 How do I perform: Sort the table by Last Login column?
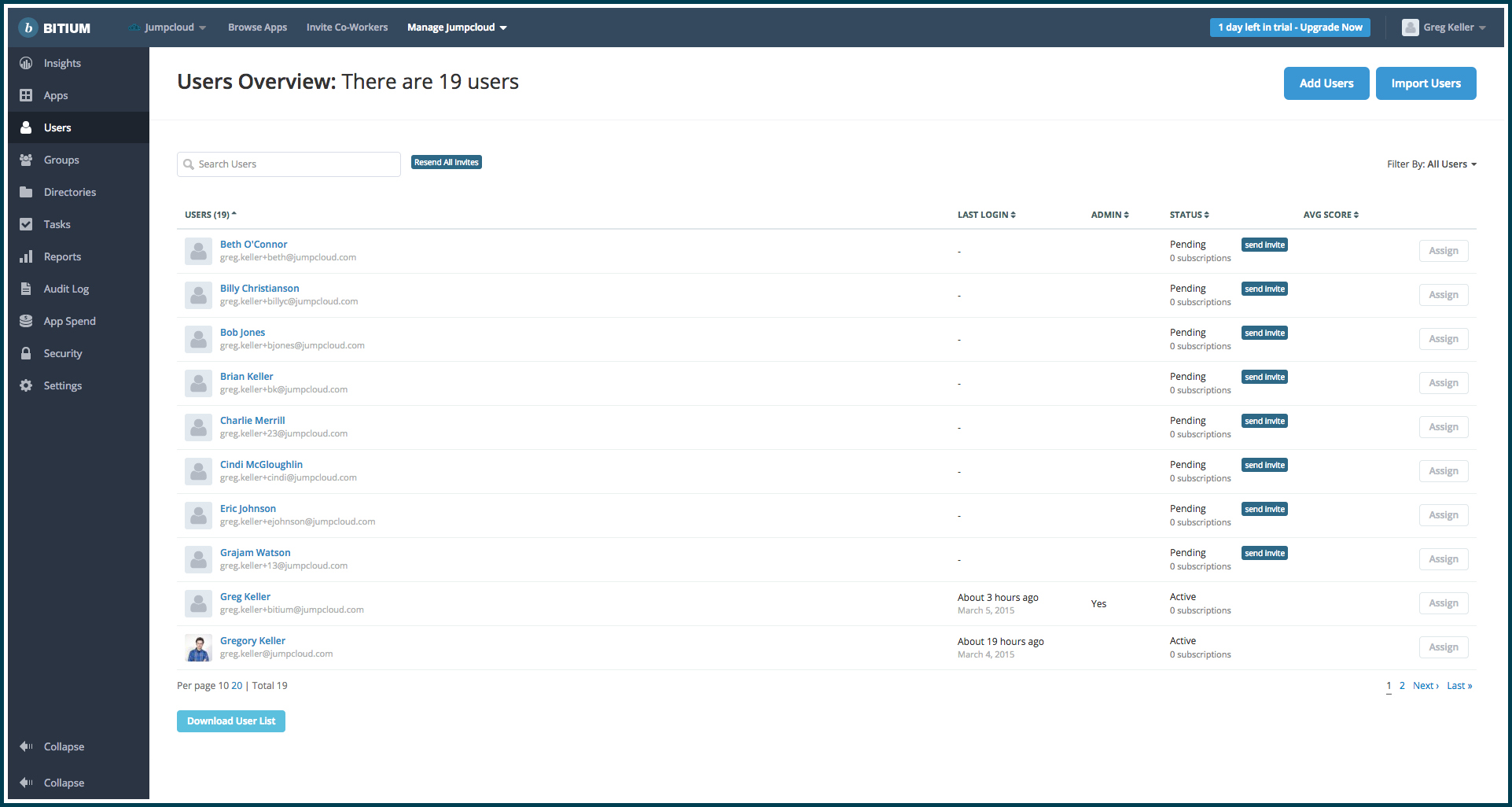click(x=986, y=215)
